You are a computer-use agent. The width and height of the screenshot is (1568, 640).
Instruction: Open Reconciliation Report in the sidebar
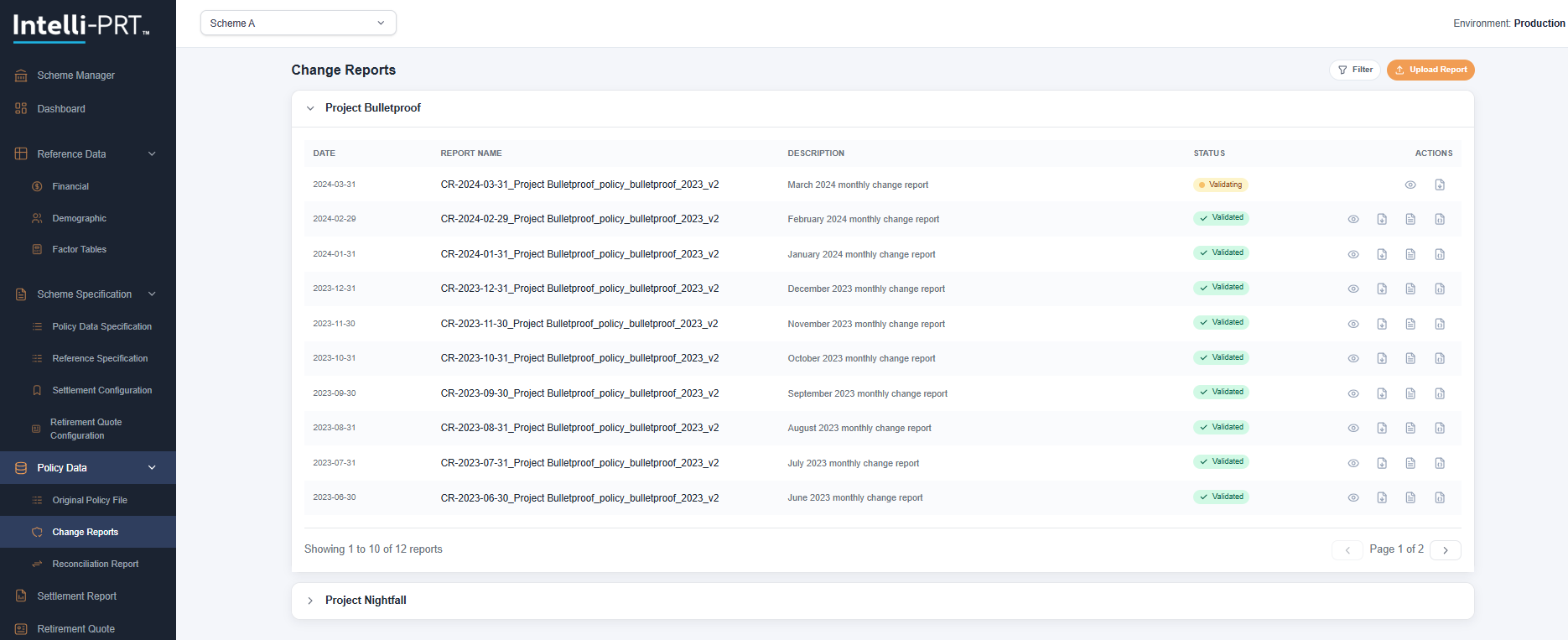coord(95,564)
